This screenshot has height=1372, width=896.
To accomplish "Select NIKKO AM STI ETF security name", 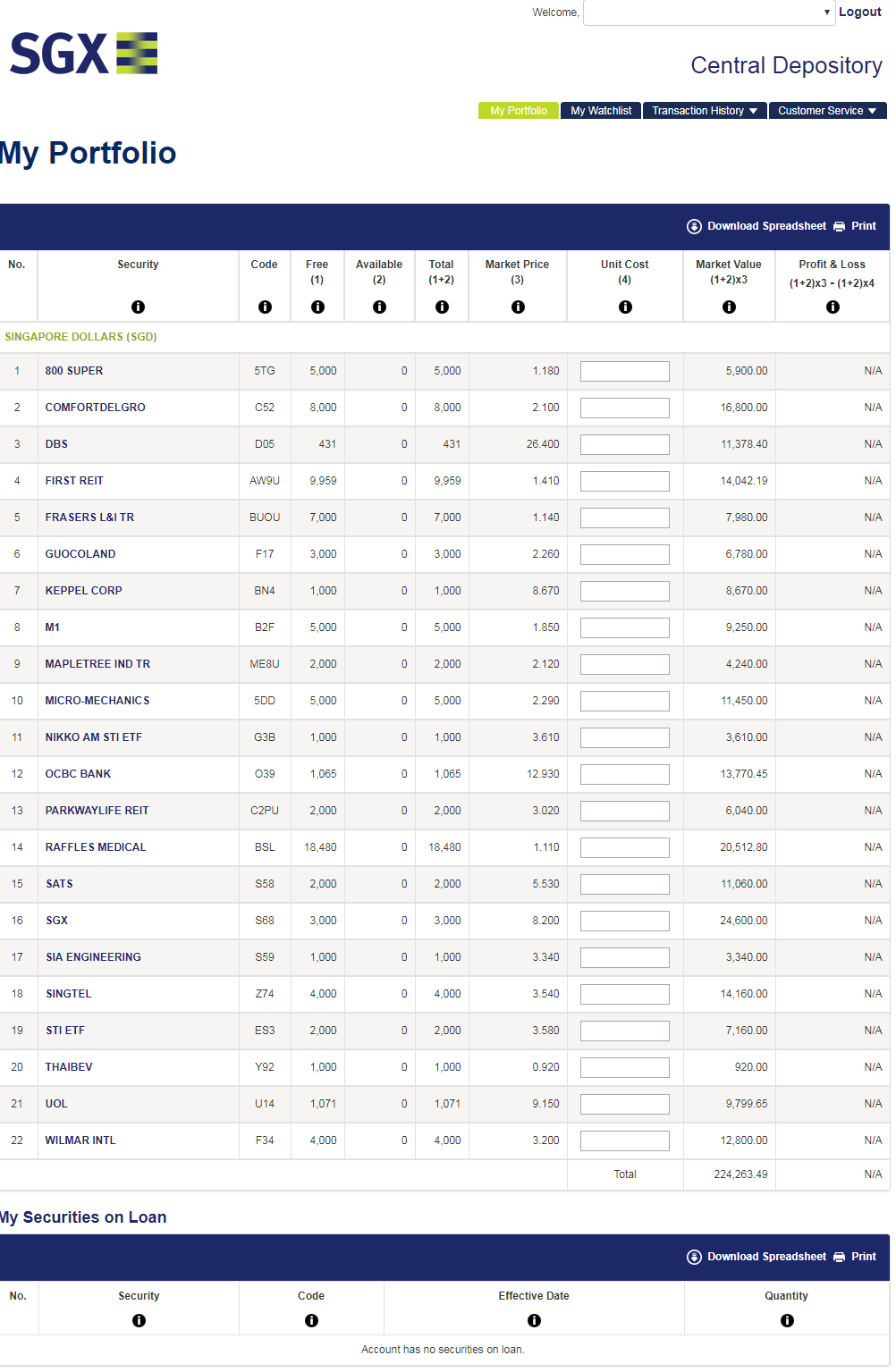I will point(94,737).
